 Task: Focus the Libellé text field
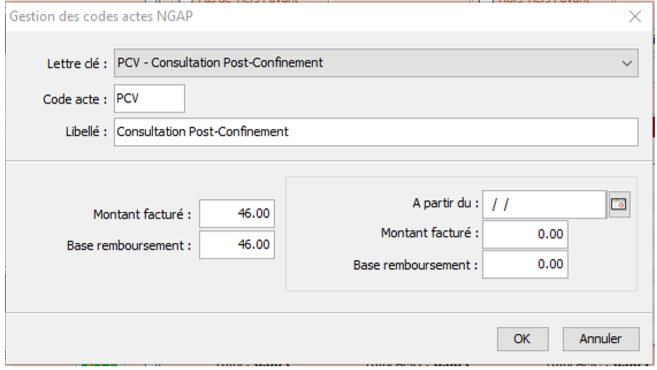(376, 132)
